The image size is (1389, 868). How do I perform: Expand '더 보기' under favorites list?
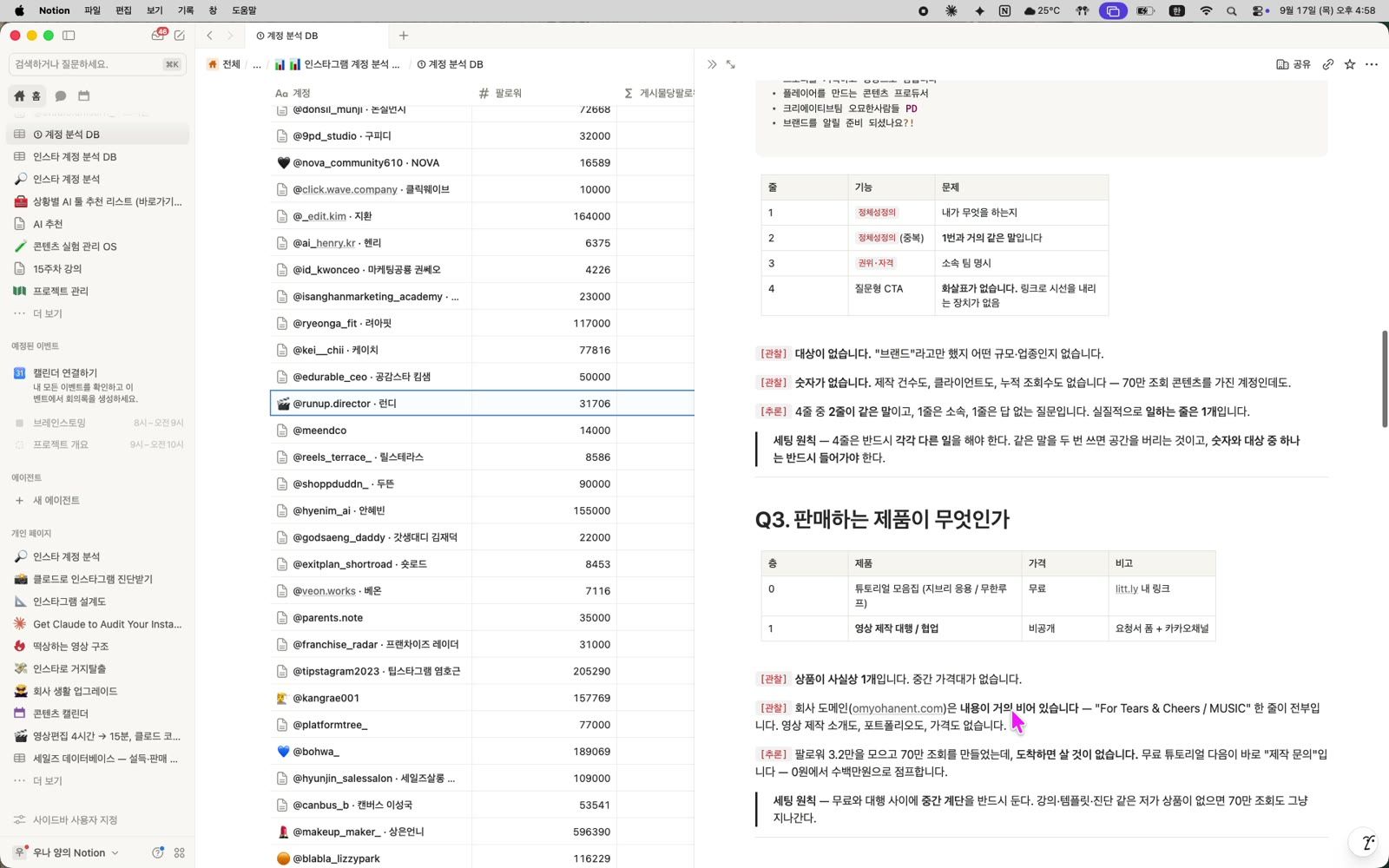point(47,313)
